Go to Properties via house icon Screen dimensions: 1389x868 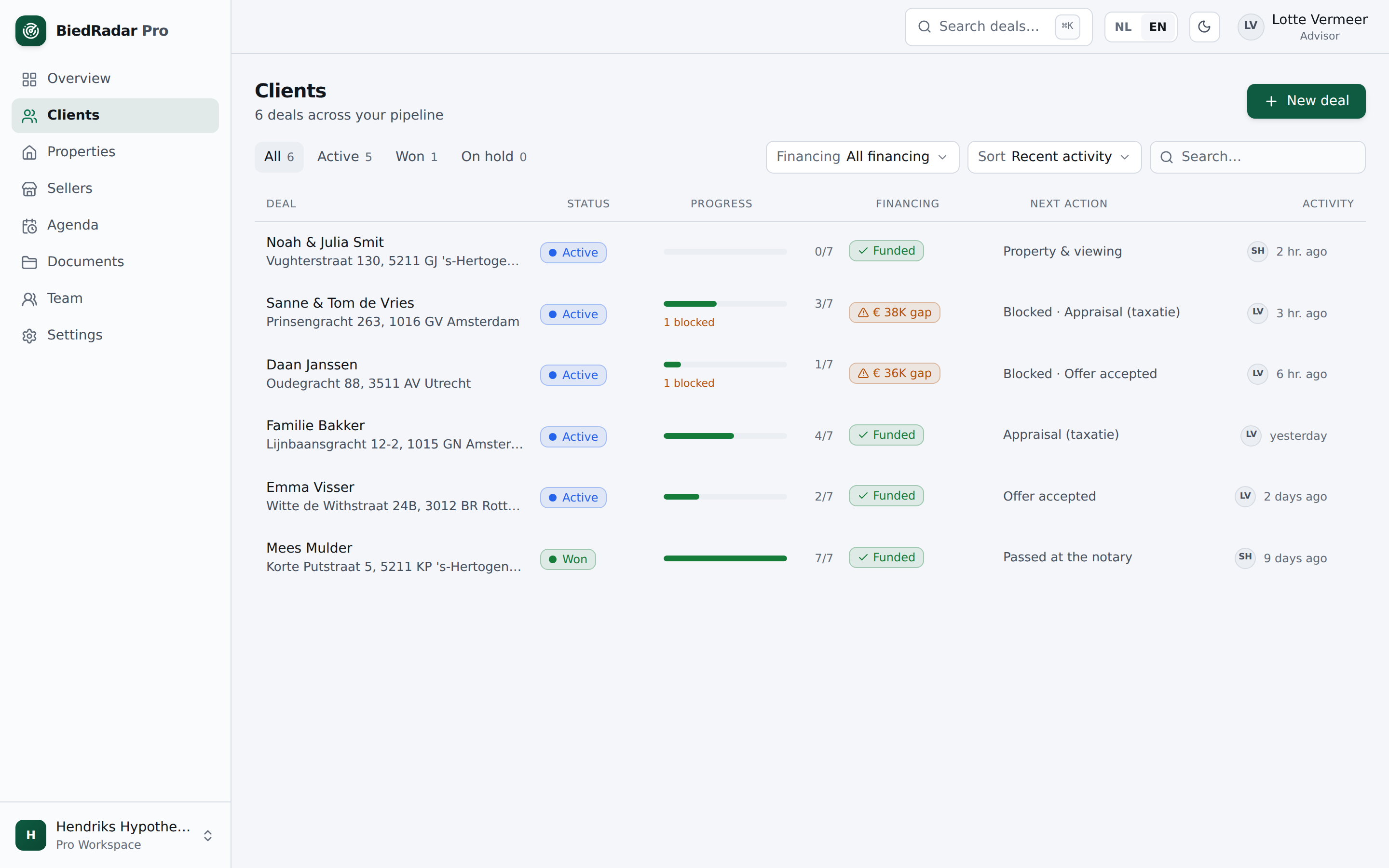pyautogui.click(x=29, y=152)
